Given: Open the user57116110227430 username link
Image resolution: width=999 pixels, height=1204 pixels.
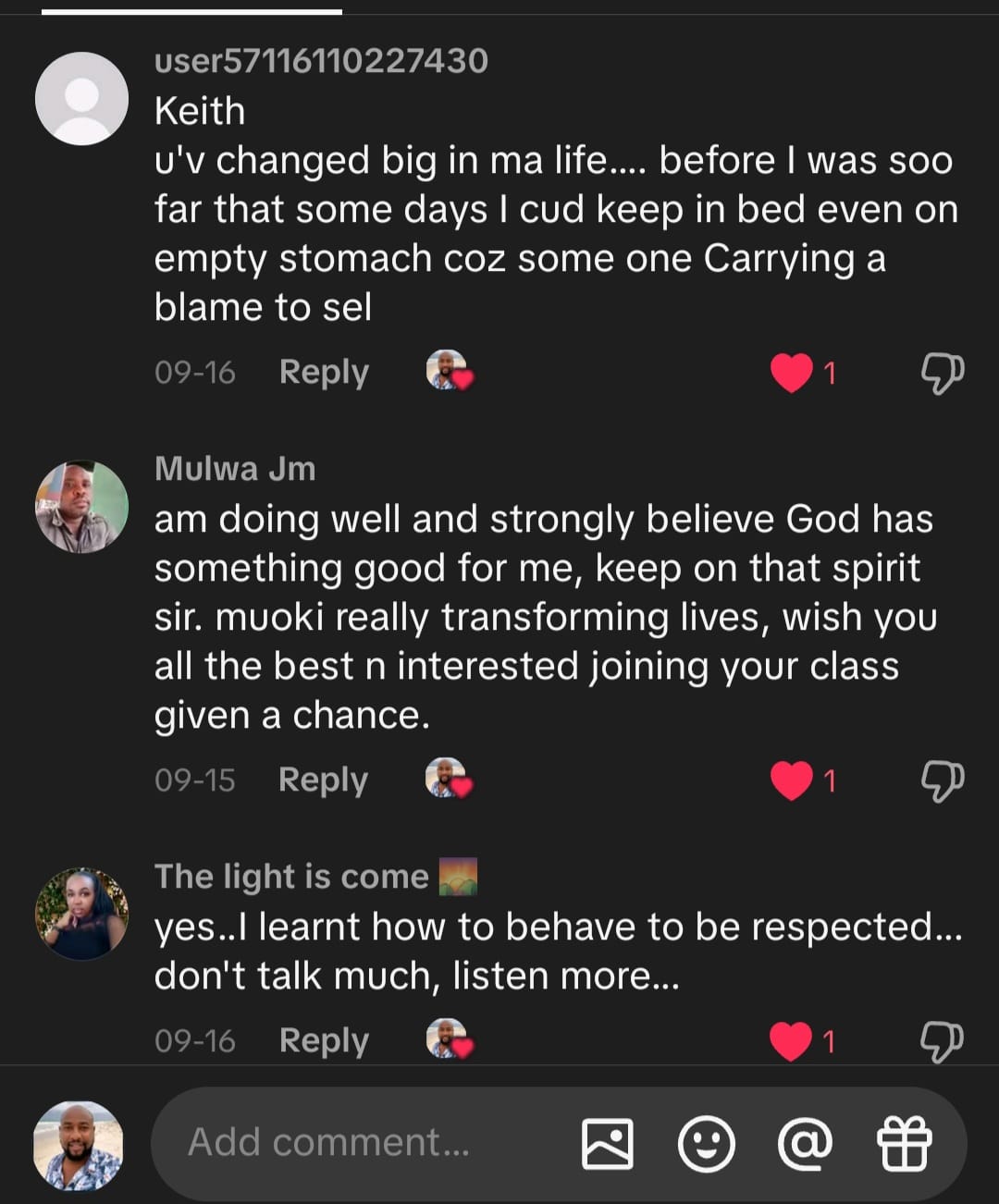Looking at the screenshot, I should [321, 61].
